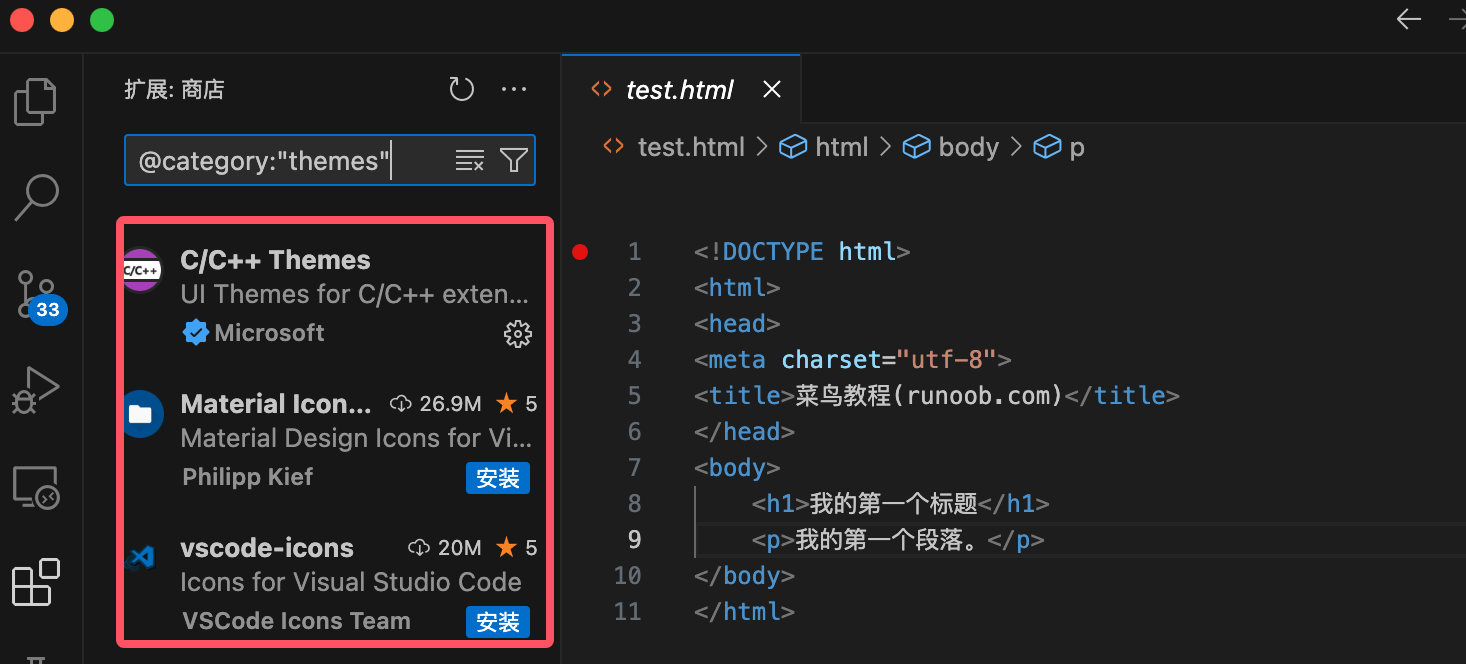The width and height of the screenshot is (1466, 664).
Task: Click the h1 heading line of code
Action: coord(901,504)
